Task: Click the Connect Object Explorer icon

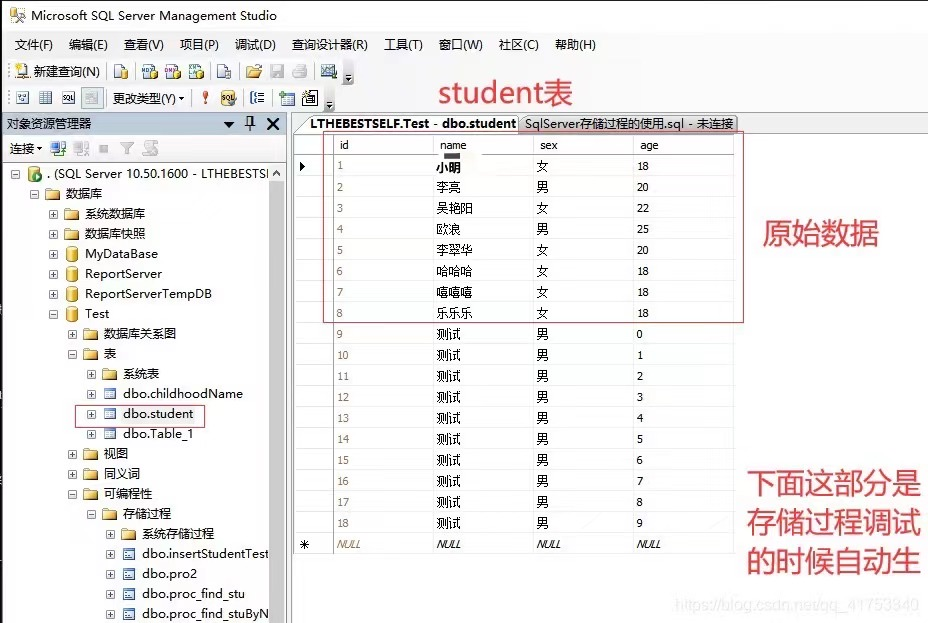Action: tap(57, 149)
